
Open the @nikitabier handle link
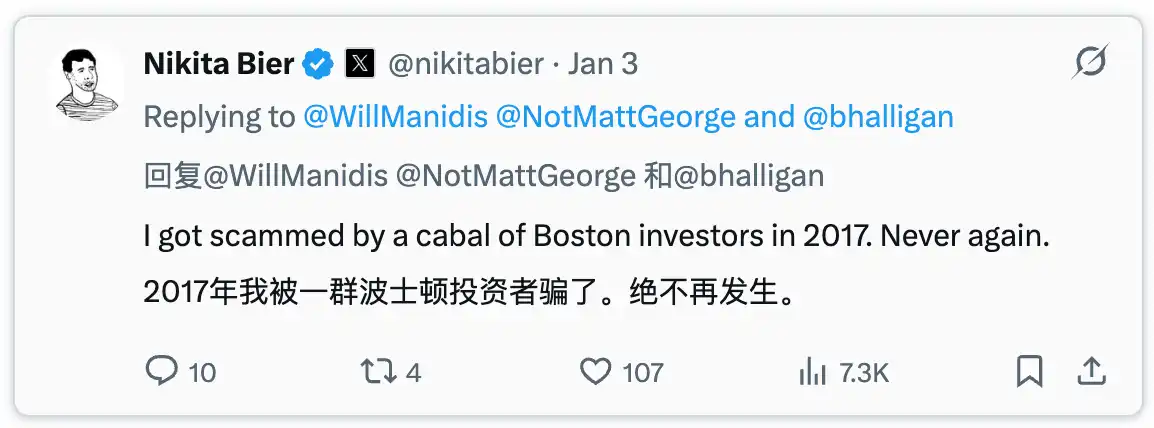[x=465, y=64]
